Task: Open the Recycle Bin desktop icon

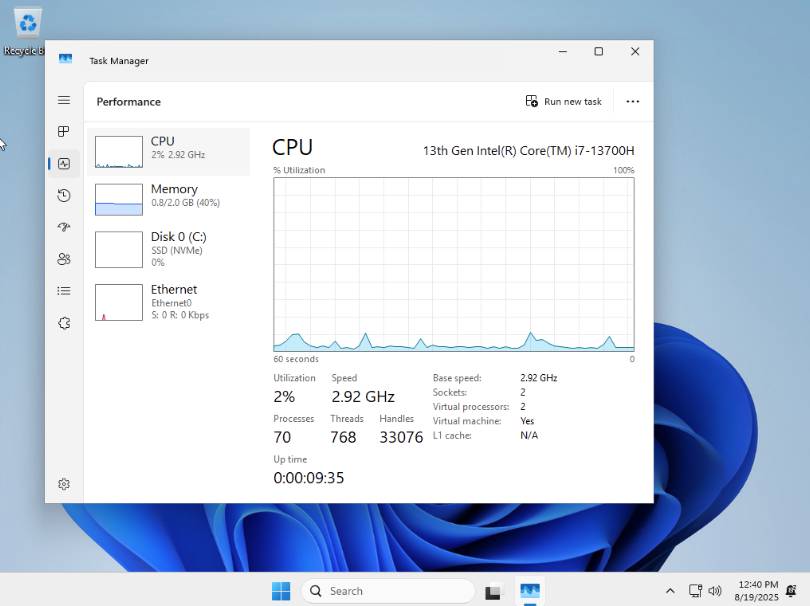Action: point(26,32)
